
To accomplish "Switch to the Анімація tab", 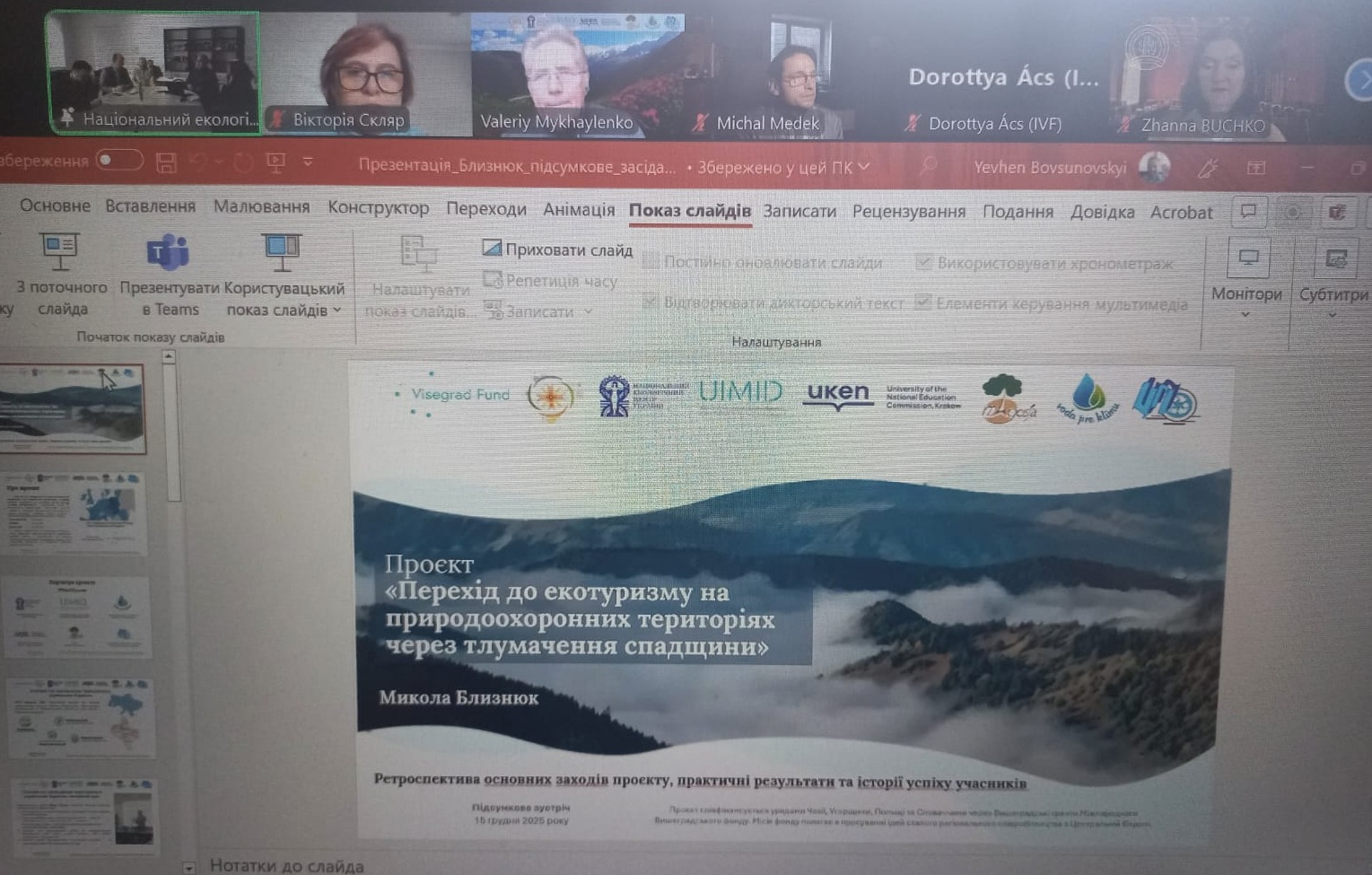I will tap(579, 210).
